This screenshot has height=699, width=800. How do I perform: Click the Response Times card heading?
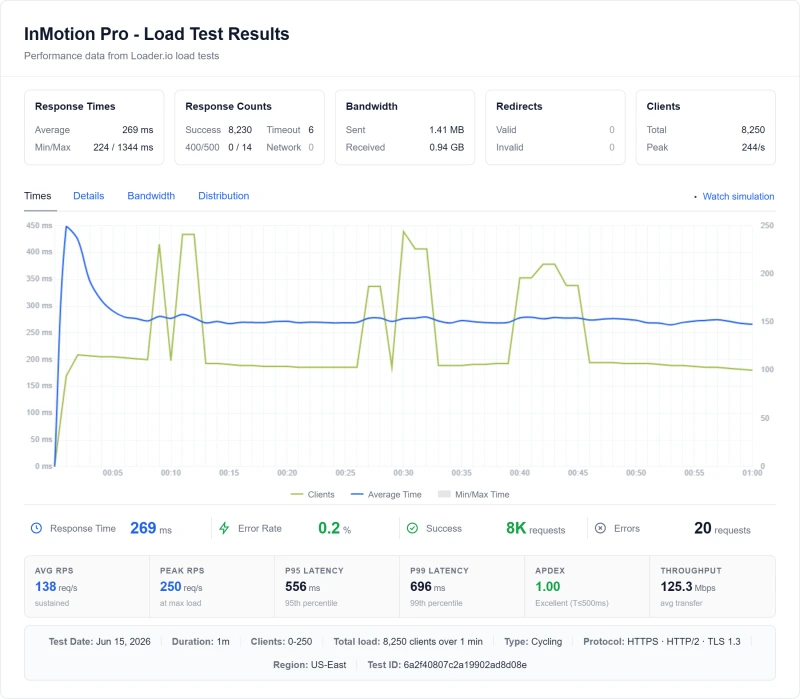[x=75, y=106]
